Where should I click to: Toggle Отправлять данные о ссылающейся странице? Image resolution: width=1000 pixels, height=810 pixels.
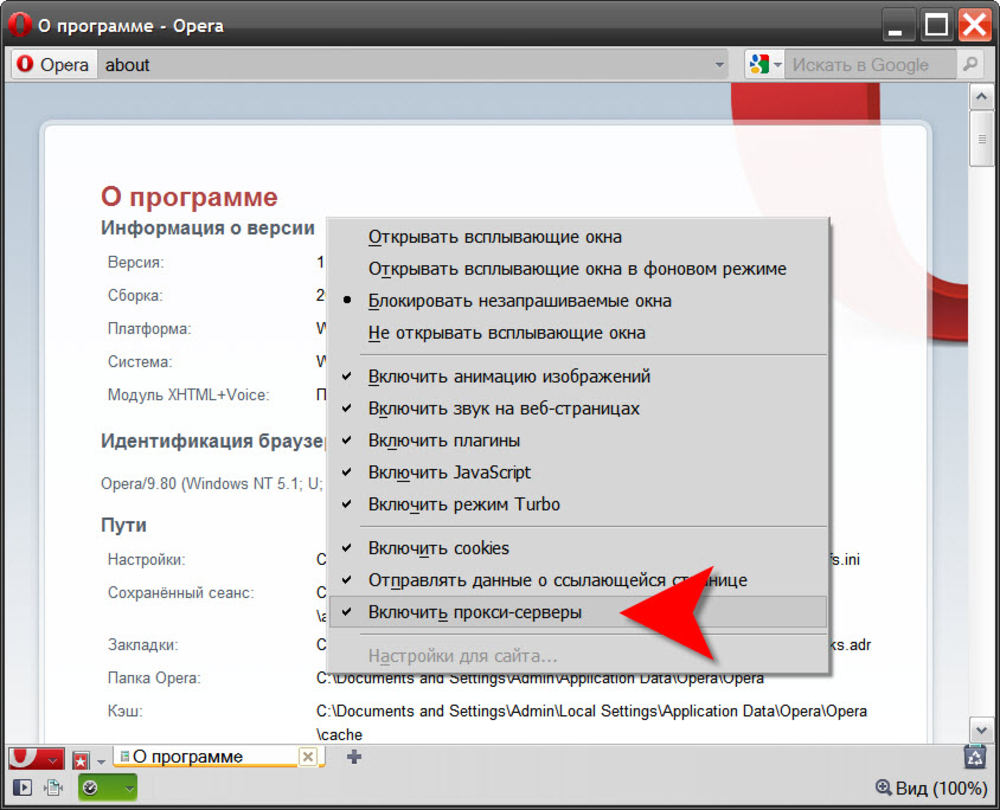pyautogui.click(x=578, y=580)
